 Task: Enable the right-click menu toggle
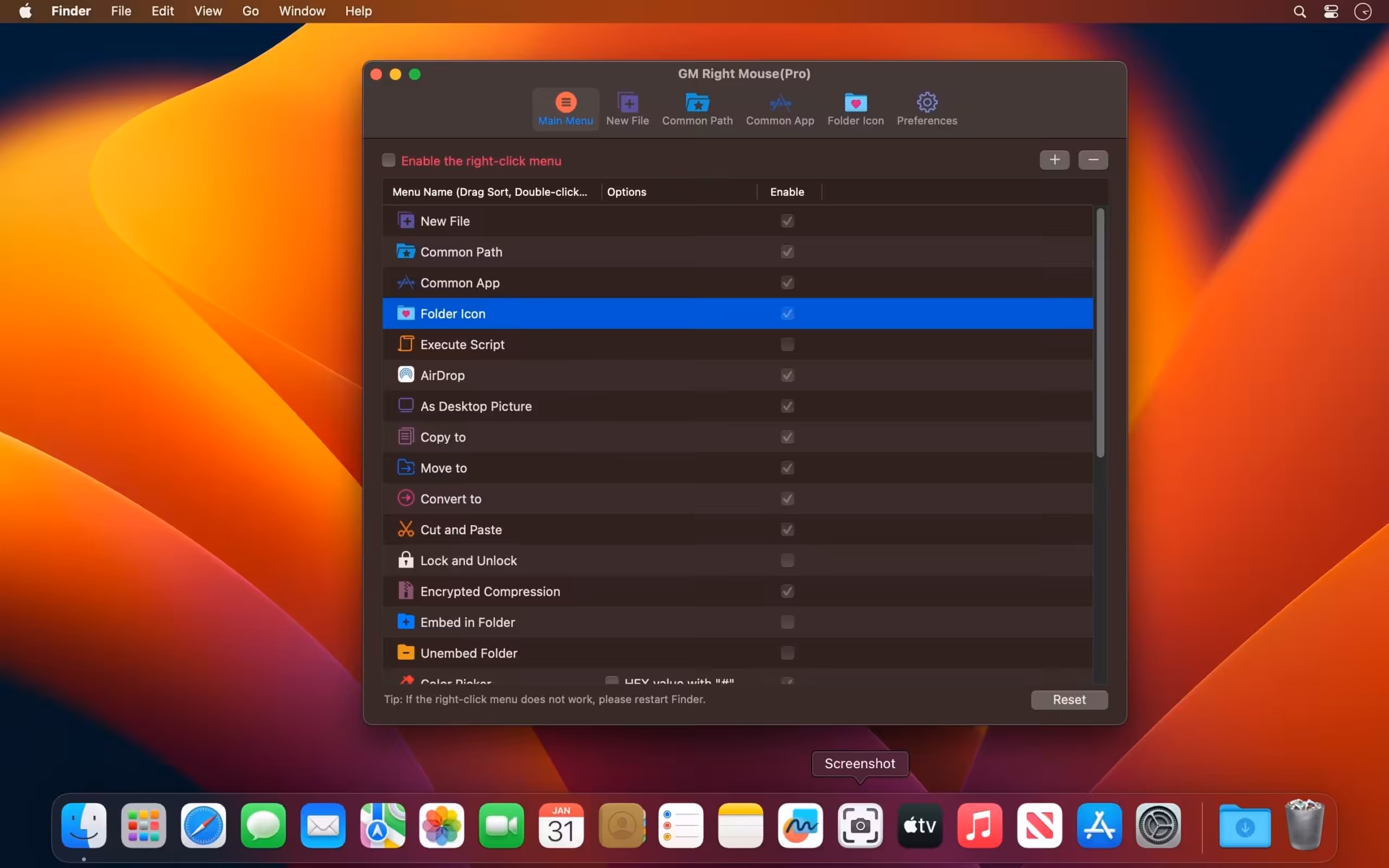(388, 160)
